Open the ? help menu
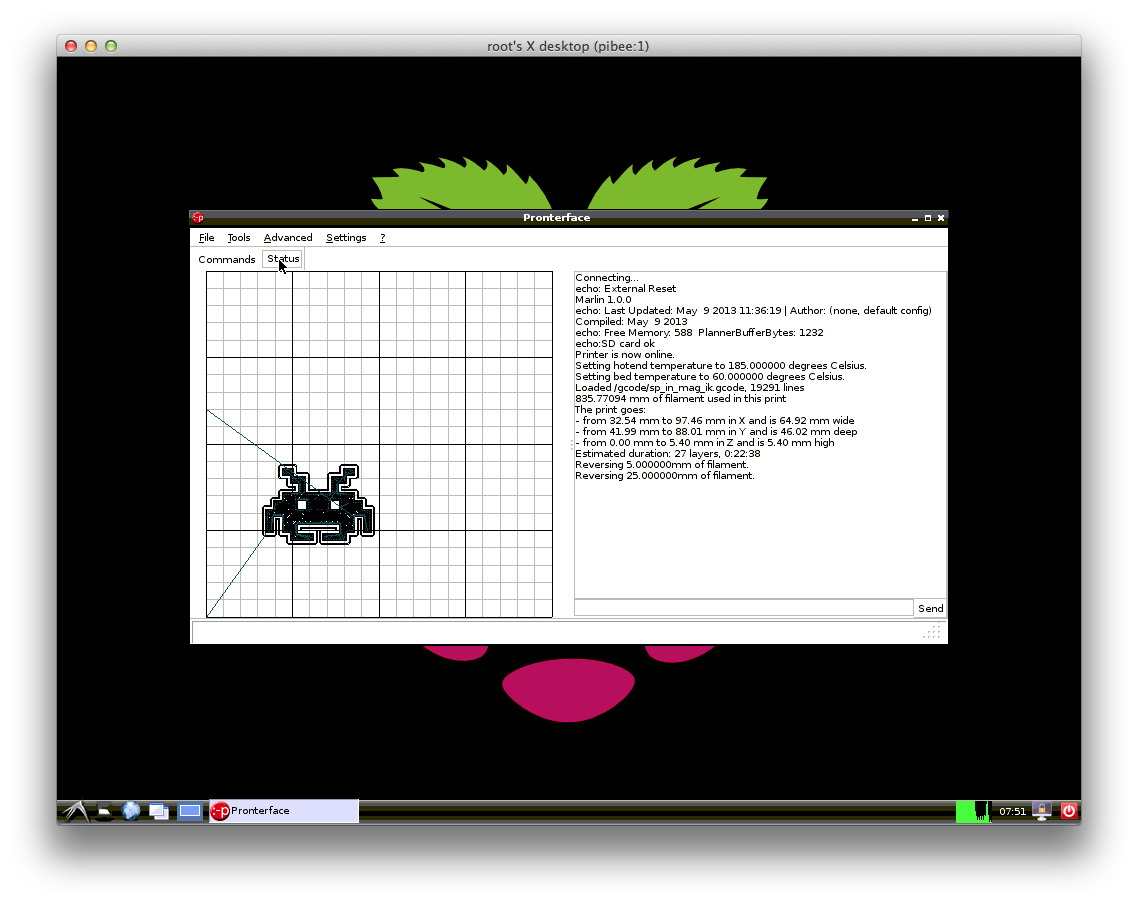Screen dimensions: 1138x904 [x=382, y=238]
